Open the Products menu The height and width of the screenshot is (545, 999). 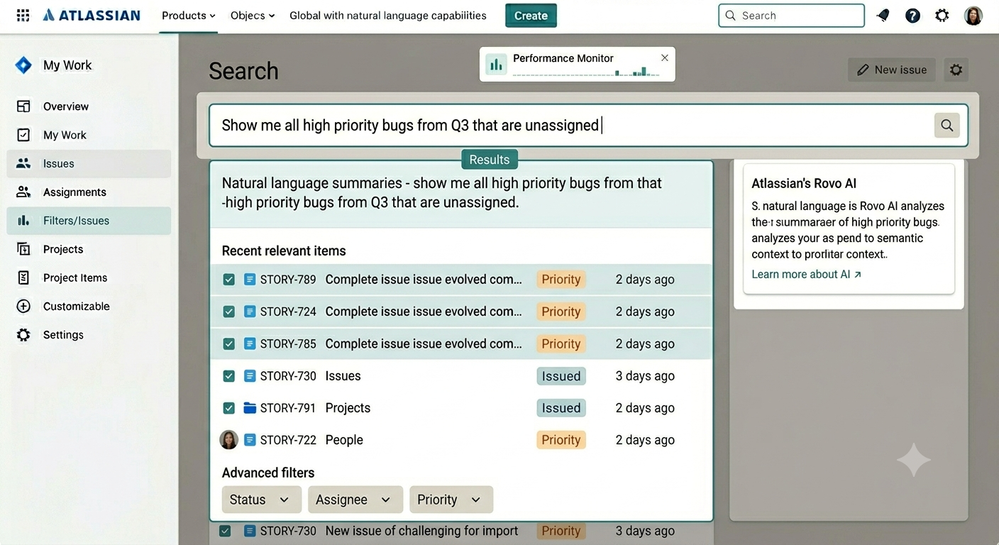[x=188, y=15]
